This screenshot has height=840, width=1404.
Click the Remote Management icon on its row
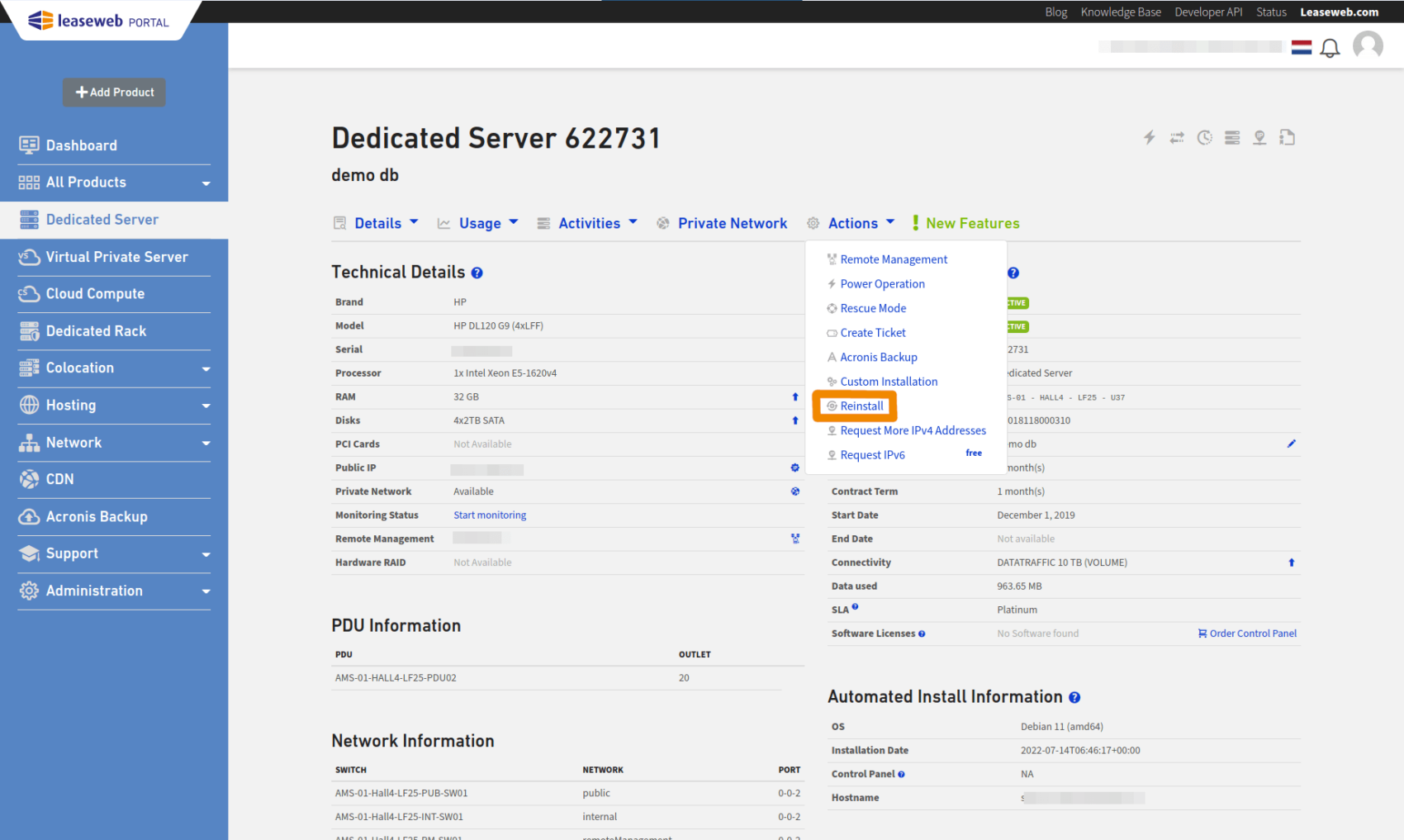[794, 538]
